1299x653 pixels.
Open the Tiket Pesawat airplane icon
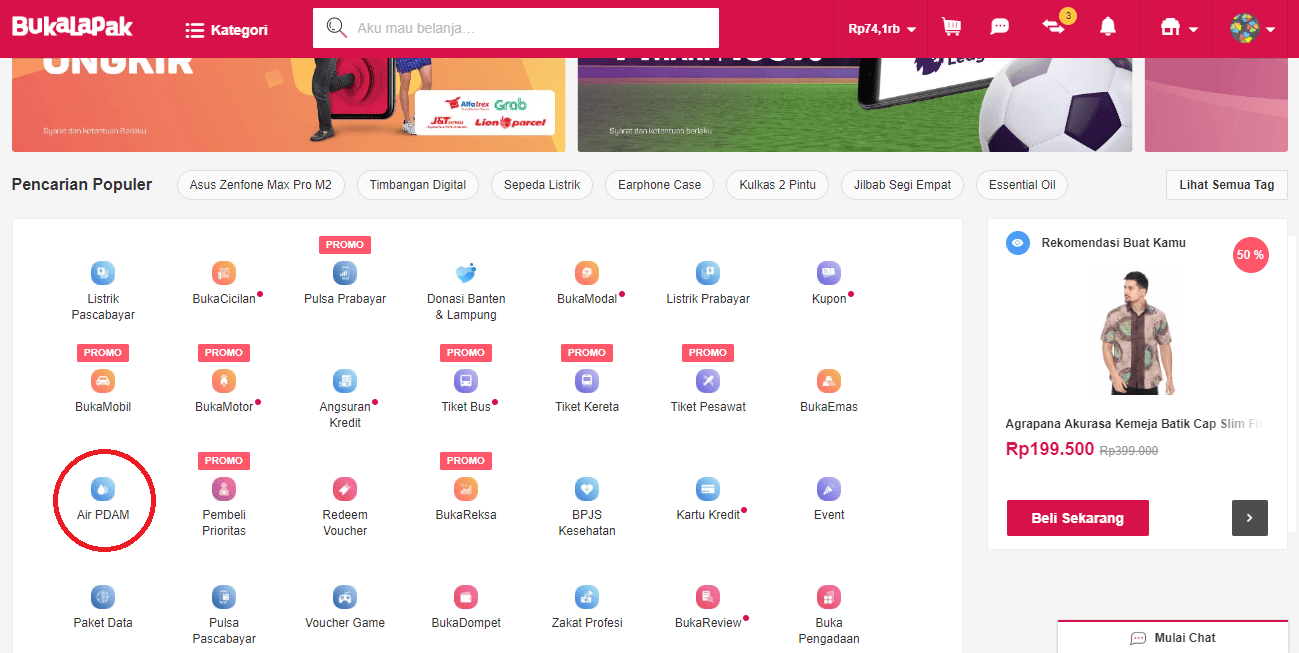point(708,381)
